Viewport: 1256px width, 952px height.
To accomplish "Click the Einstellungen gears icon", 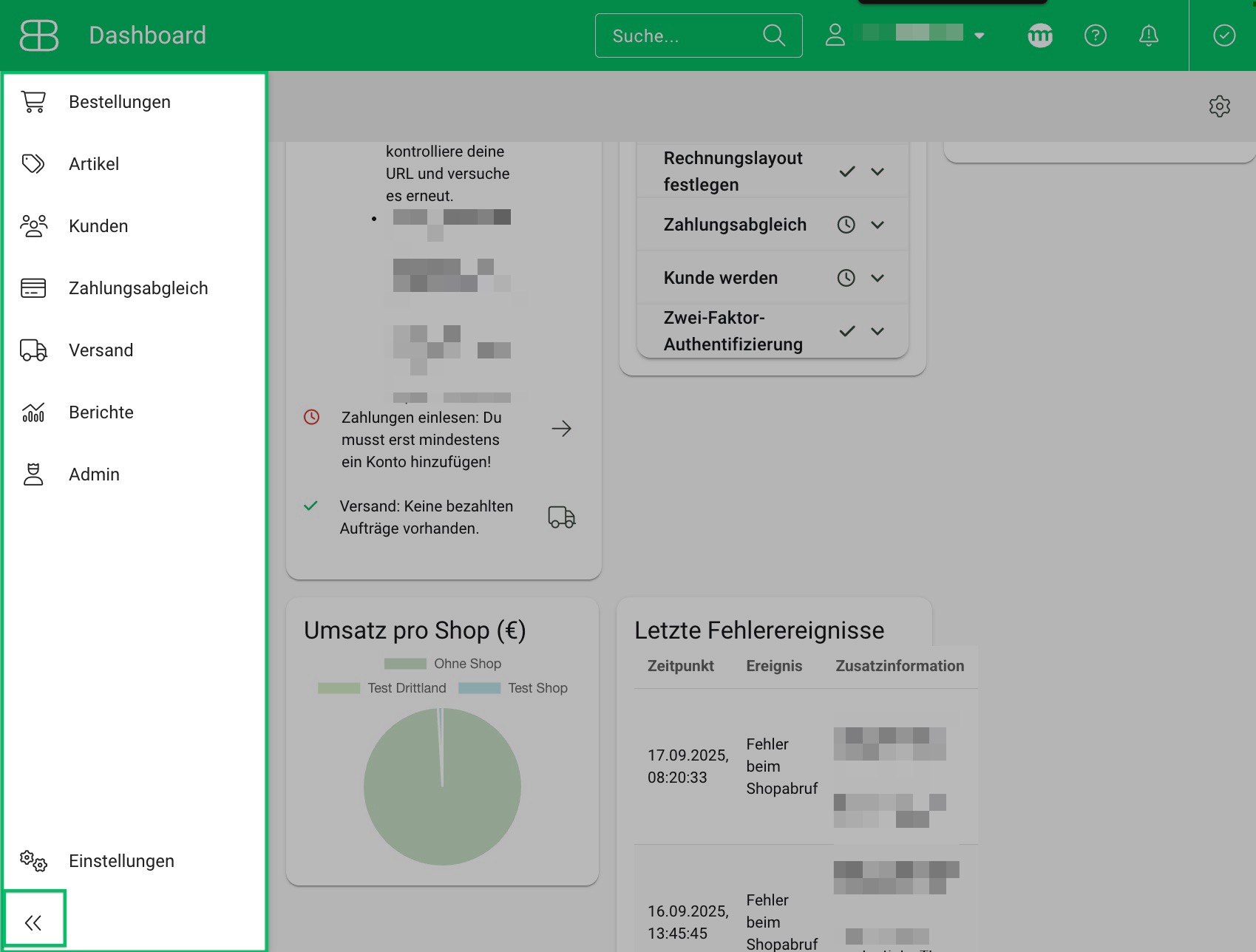I will [33, 861].
